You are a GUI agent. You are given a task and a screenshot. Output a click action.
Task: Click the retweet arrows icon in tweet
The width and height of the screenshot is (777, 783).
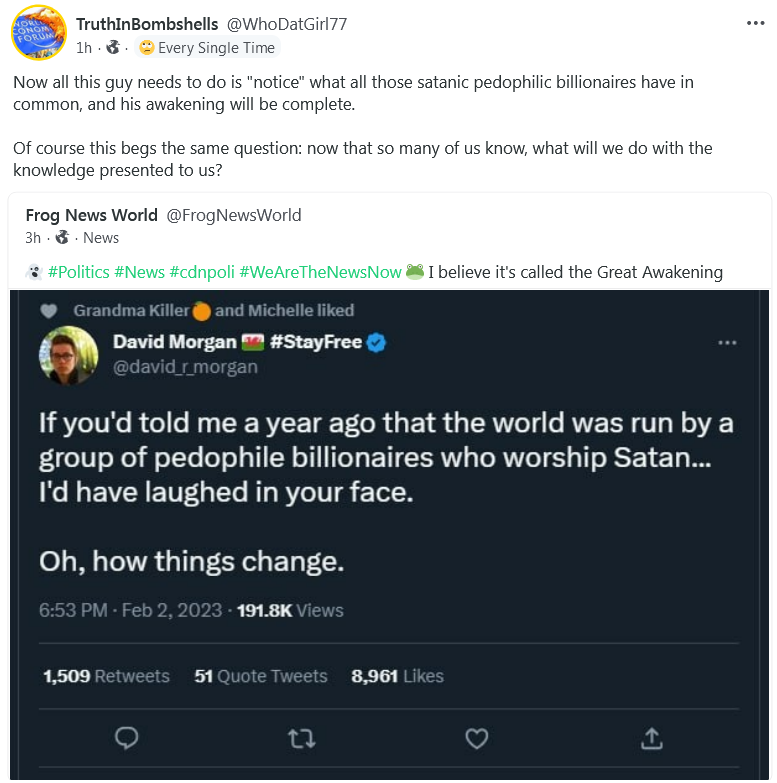coord(301,739)
